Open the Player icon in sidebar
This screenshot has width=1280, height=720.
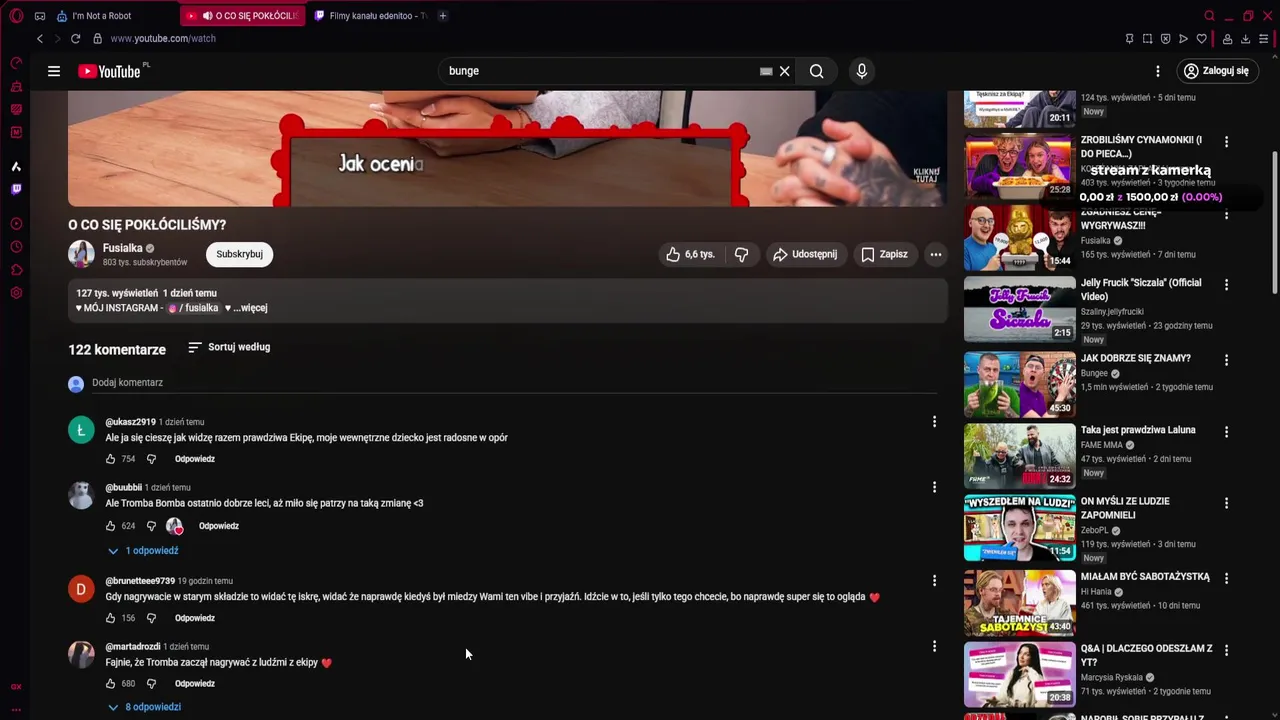coord(16,224)
